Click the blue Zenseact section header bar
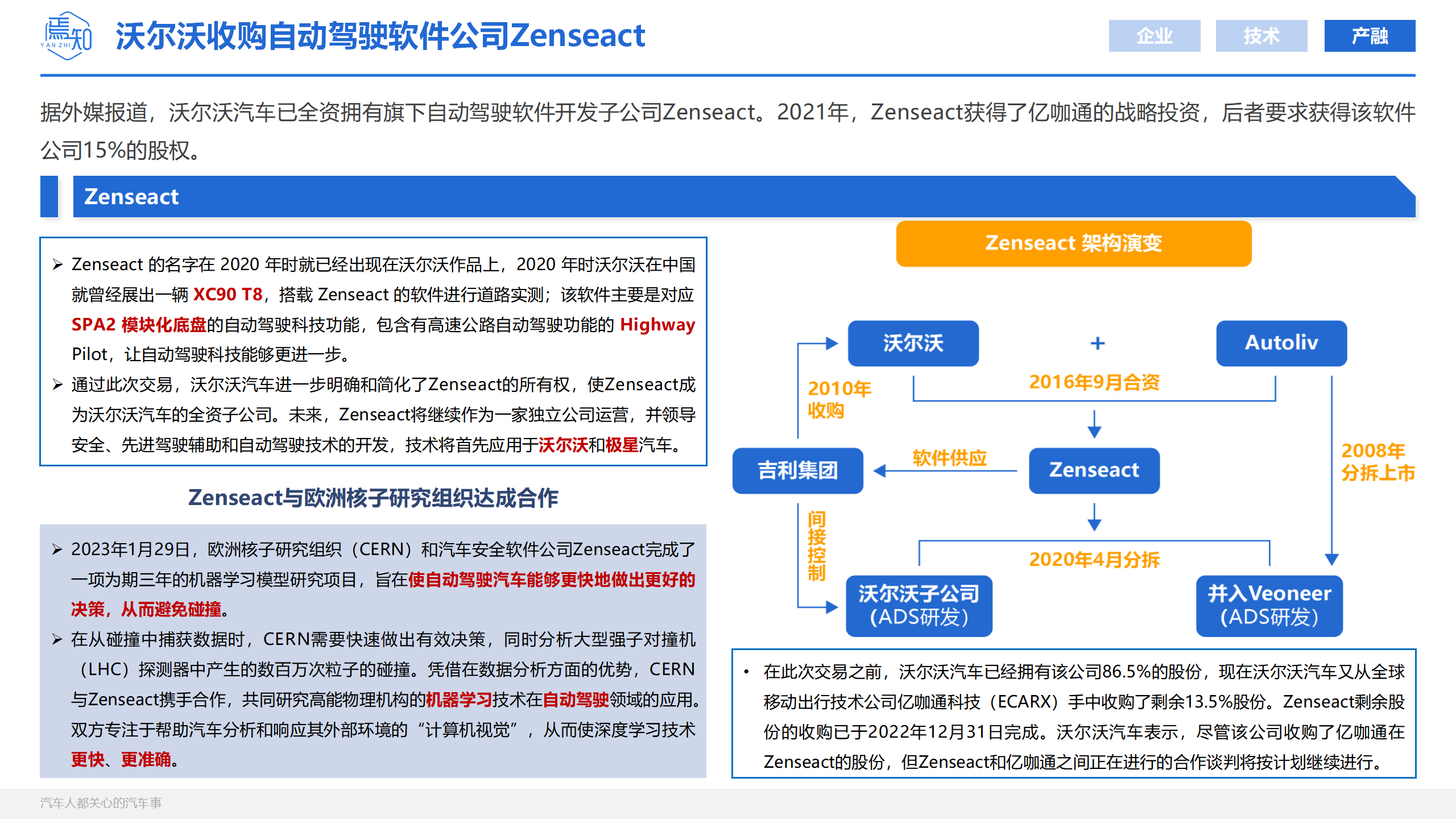The width and height of the screenshot is (1456, 819). (744, 197)
